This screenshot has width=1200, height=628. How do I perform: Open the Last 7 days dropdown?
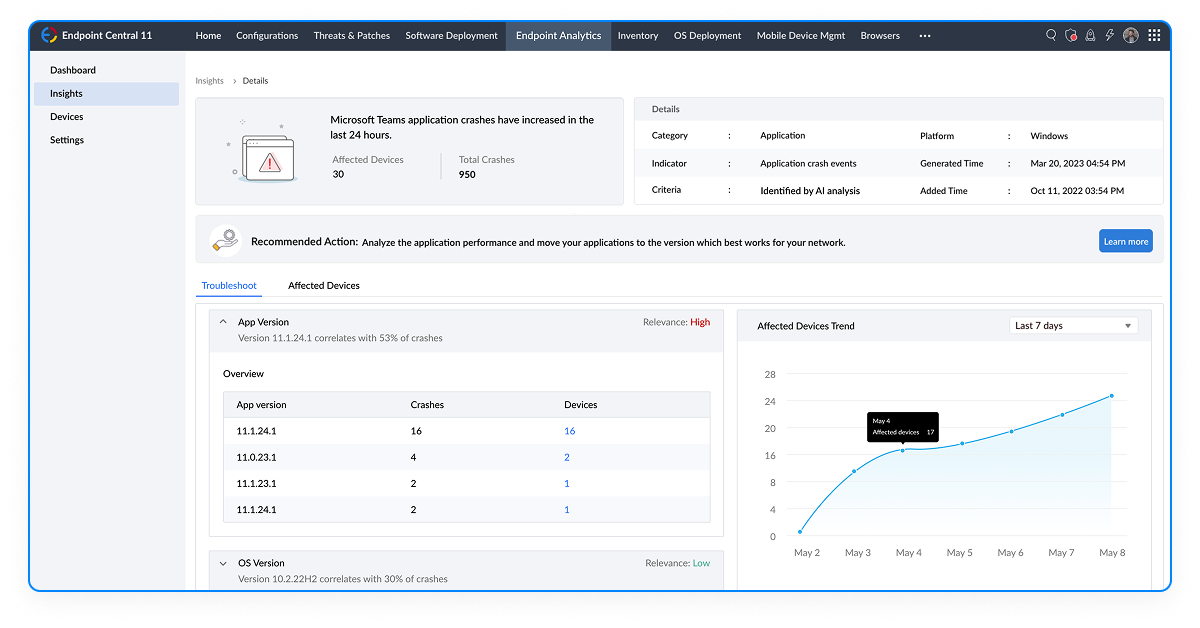tap(1073, 325)
